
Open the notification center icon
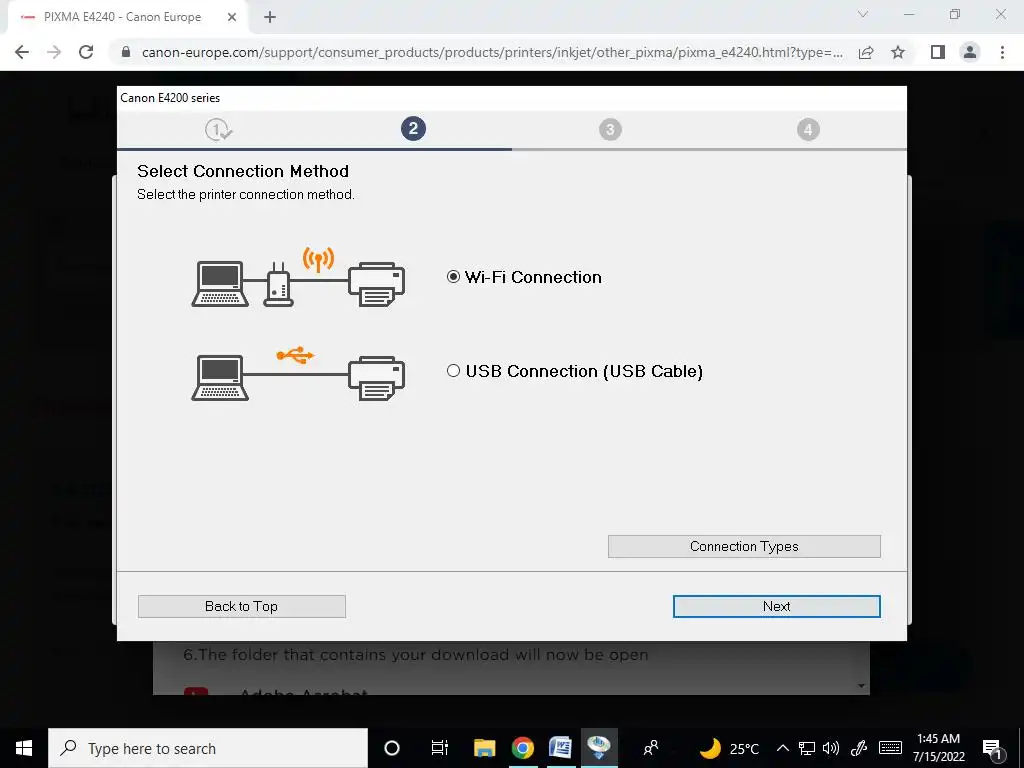992,749
